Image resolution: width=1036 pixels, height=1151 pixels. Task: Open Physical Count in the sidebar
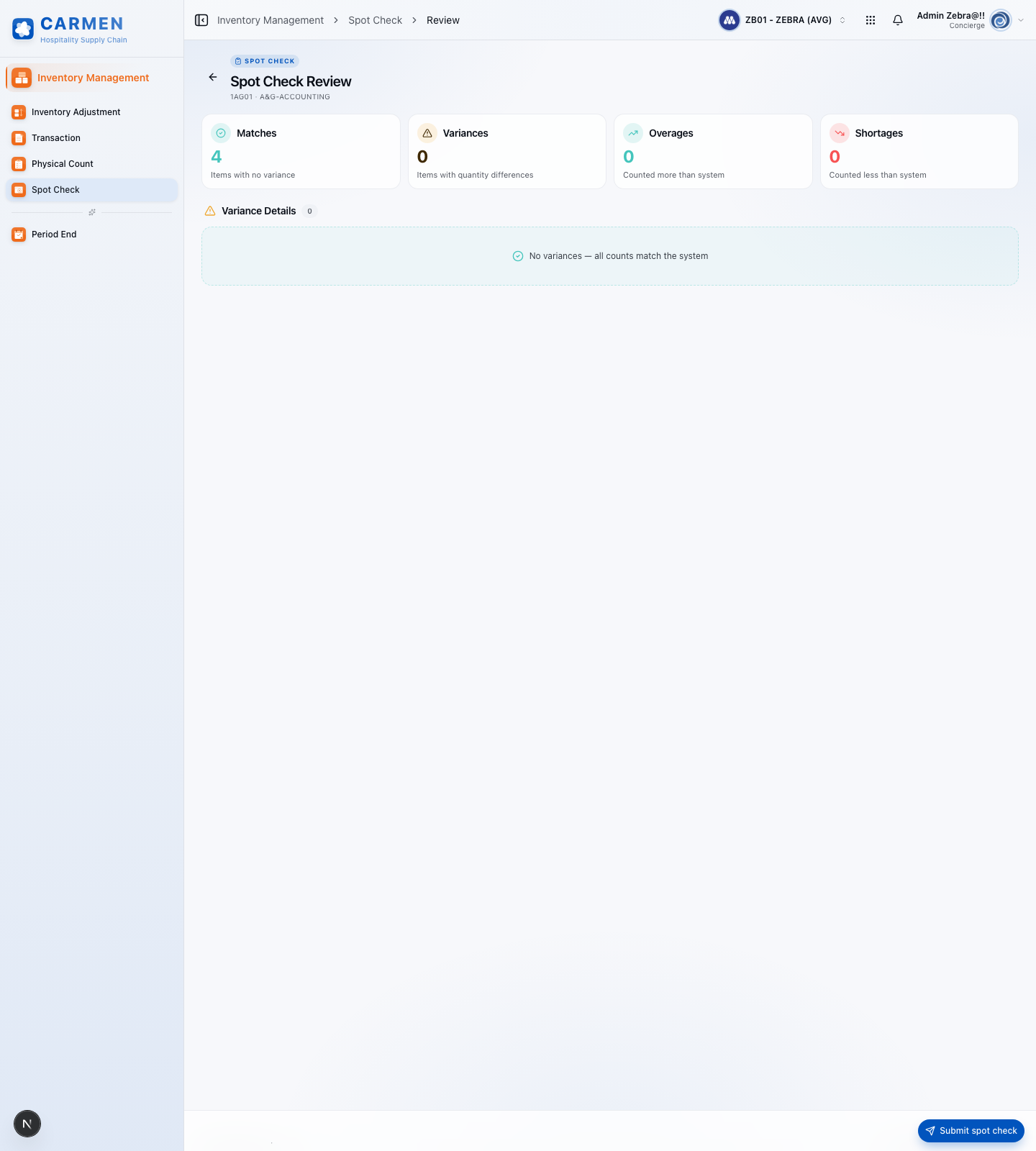point(92,164)
